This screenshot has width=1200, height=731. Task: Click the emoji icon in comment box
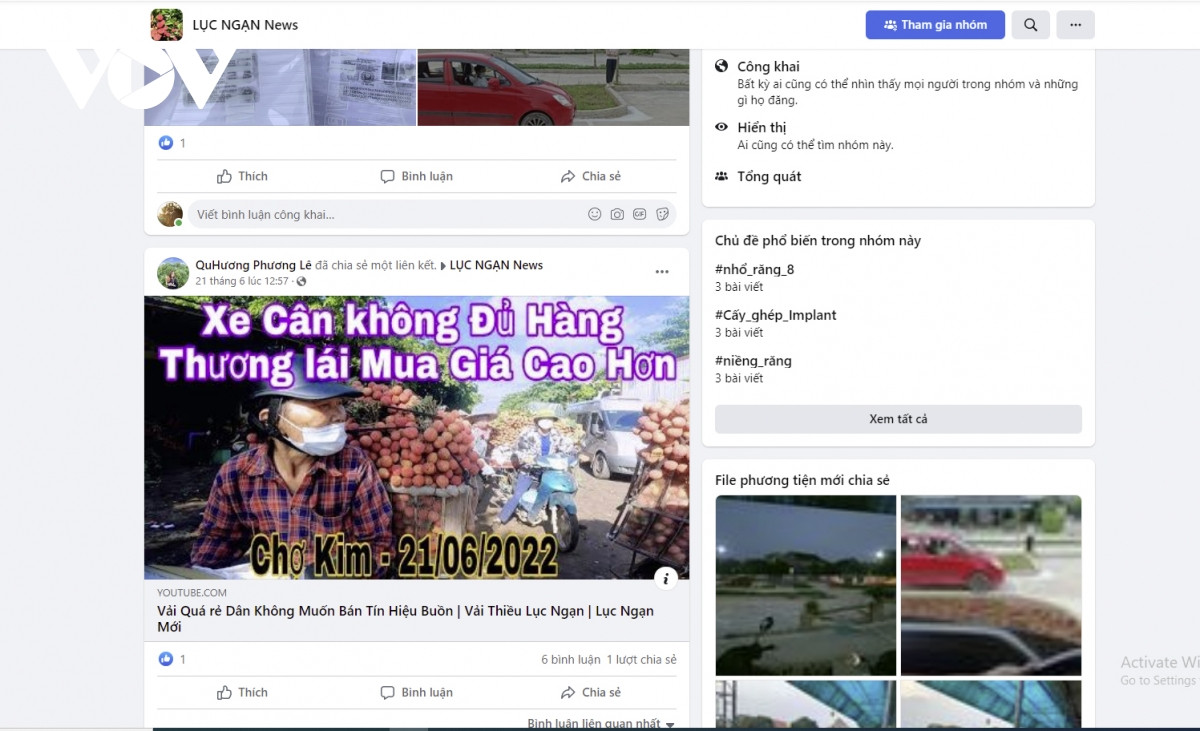595,214
